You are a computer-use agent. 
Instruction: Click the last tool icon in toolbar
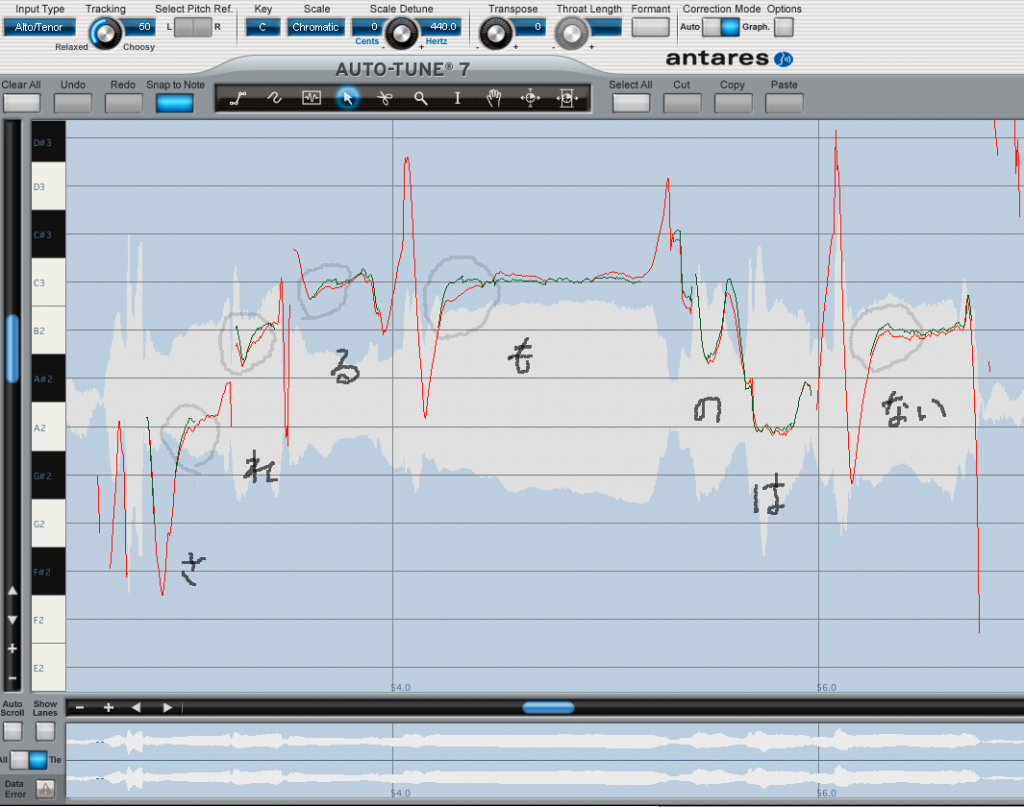567,99
